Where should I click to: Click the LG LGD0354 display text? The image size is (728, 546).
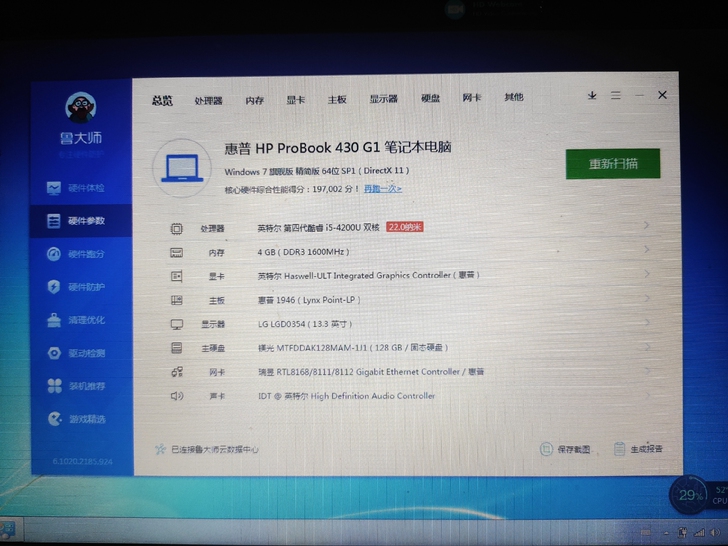point(305,324)
